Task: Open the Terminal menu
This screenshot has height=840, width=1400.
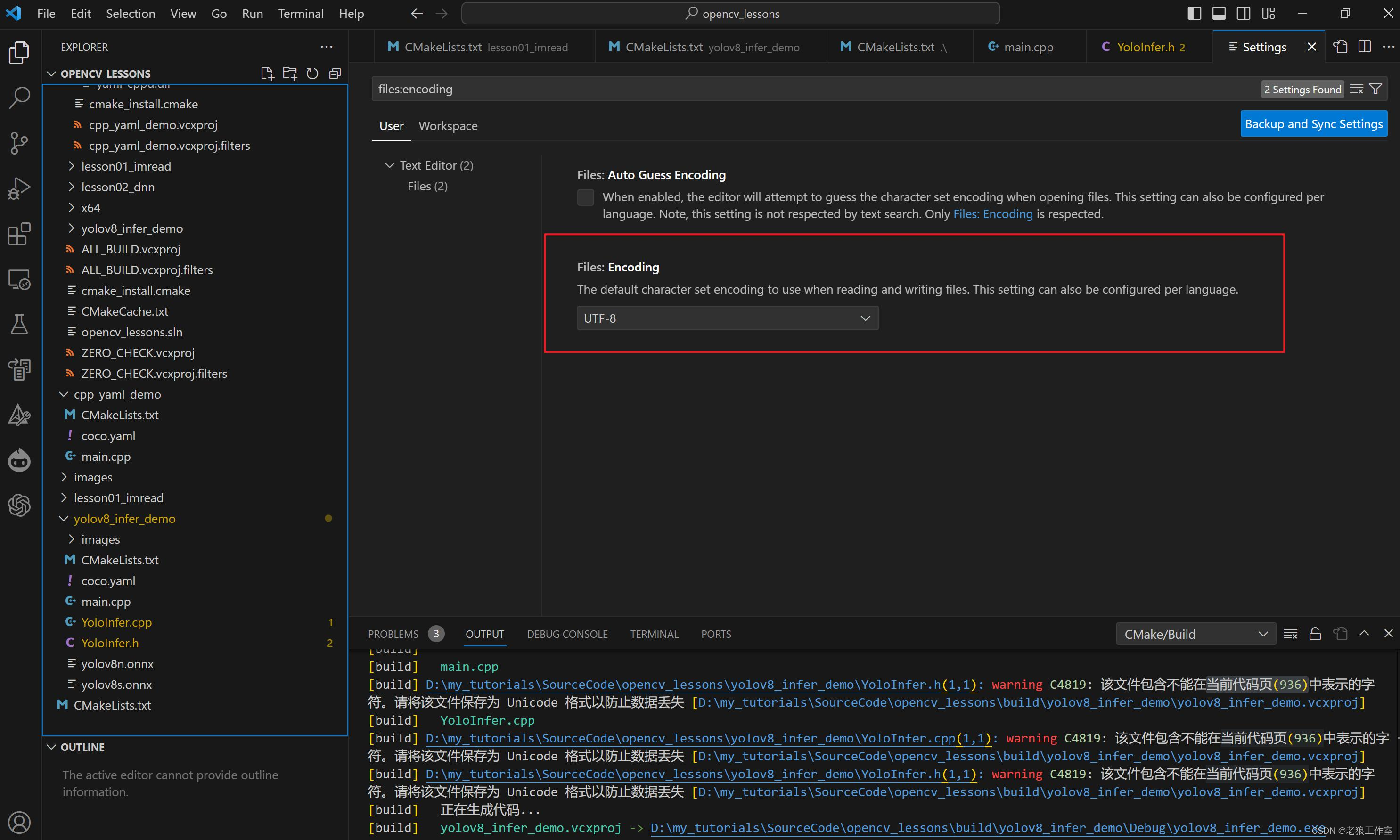Action: [301, 14]
